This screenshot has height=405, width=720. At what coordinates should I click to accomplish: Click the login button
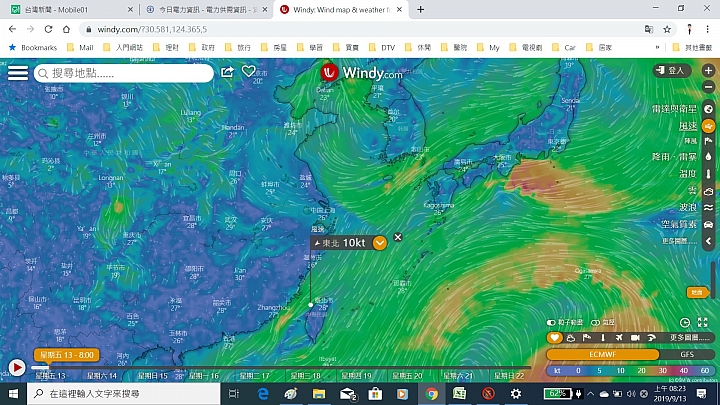point(672,70)
